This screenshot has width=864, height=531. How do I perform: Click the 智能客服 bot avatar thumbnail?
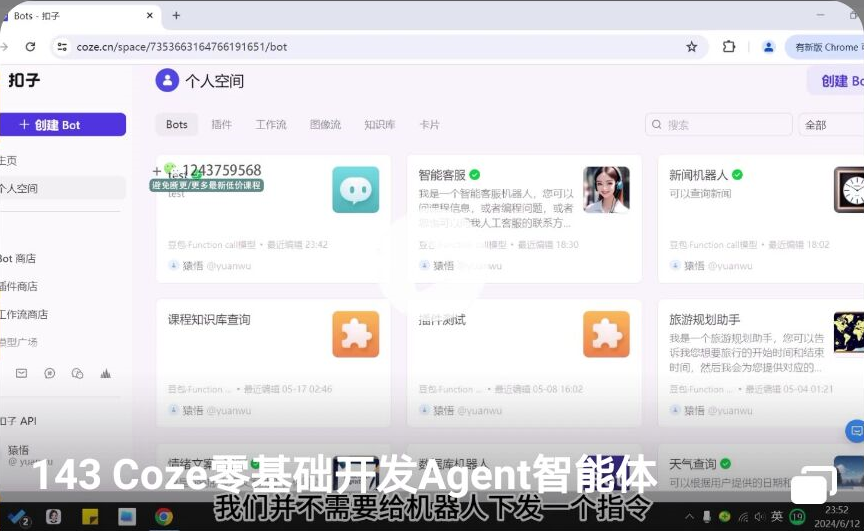[x=606, y=189]
